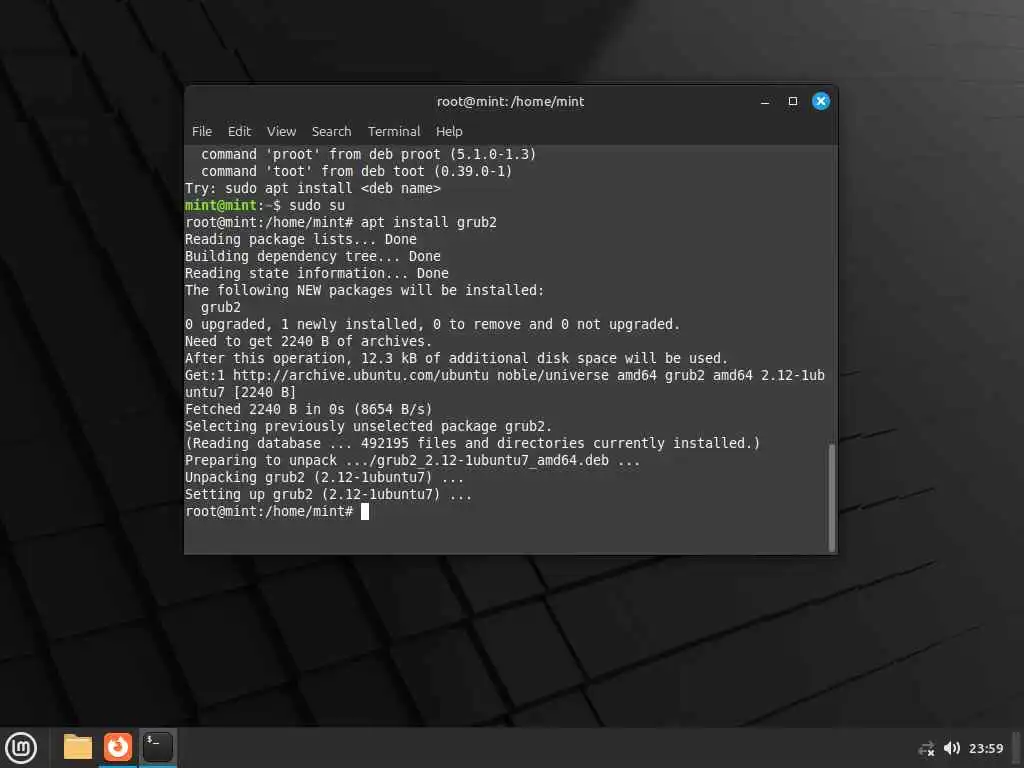Open the Terminal menu item
This screenshot has width=1024, height=768.
[394, 131]
